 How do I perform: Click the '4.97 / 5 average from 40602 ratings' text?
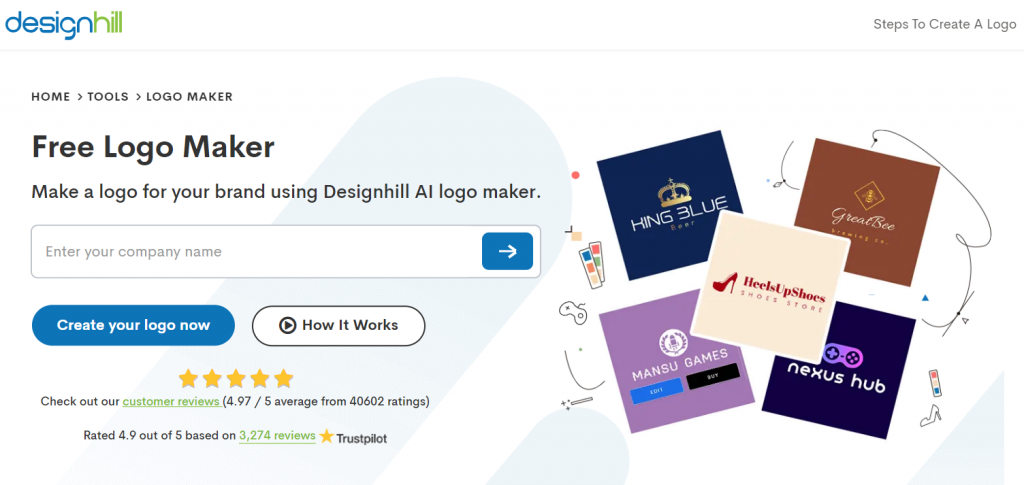click(326, 401)
